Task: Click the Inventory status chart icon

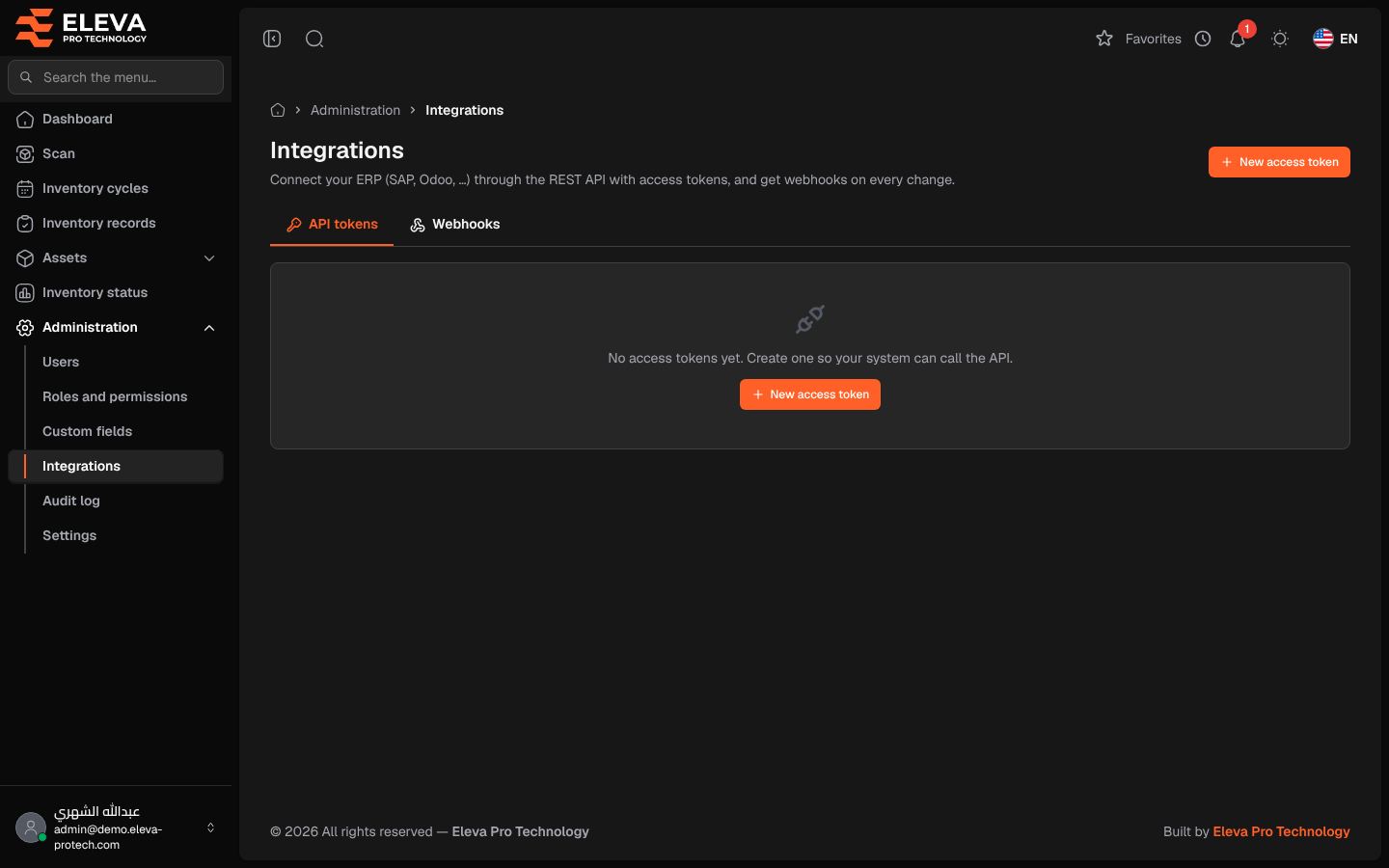Action: pos(25,292)
